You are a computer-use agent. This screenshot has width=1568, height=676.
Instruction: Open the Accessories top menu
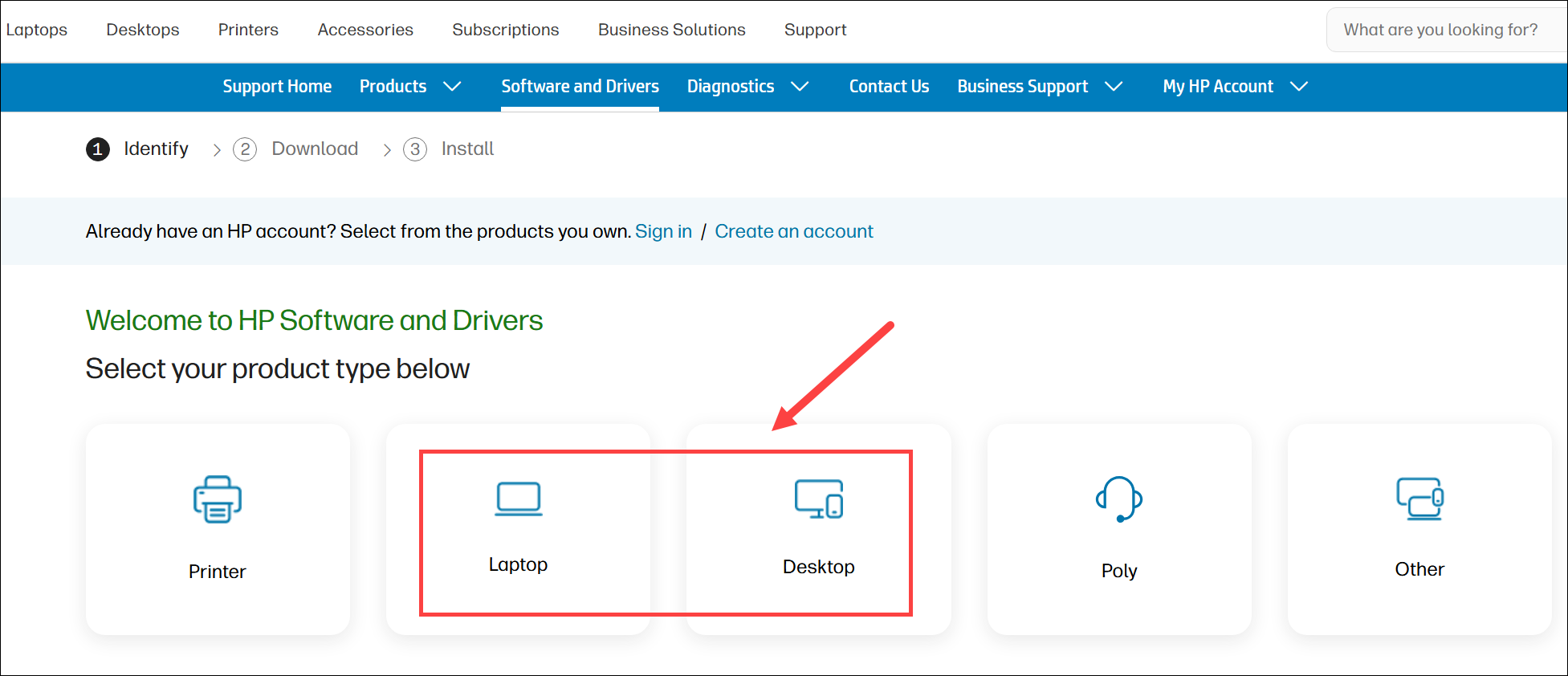[x=365, y=30]
